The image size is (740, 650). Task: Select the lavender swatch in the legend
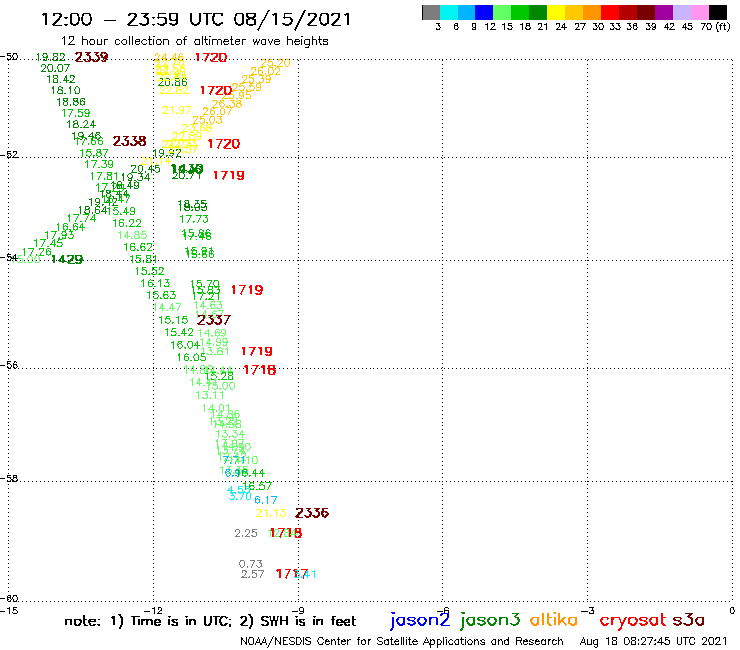tap(682, 12)
